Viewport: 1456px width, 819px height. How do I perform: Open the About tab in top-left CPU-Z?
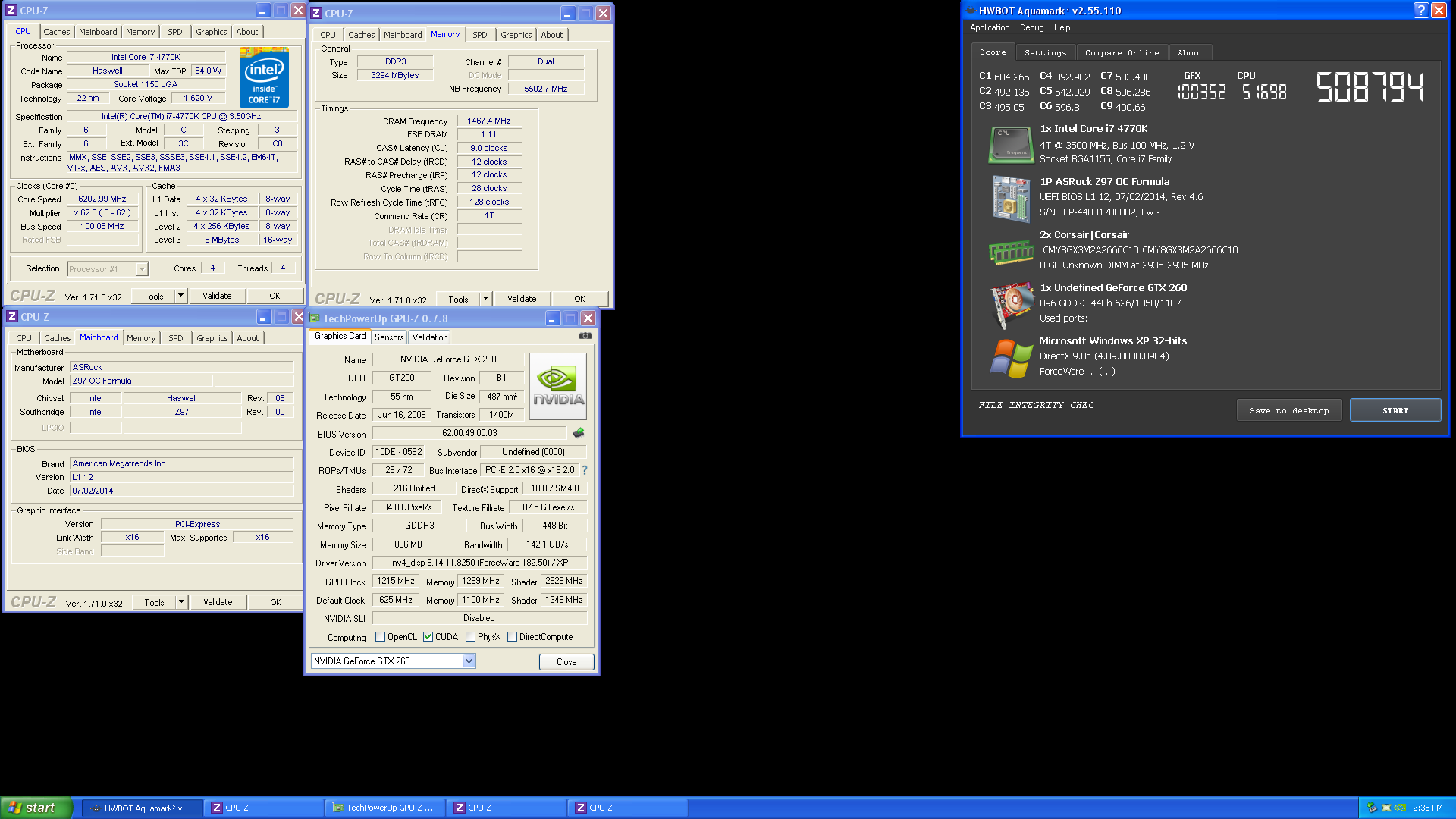click(x=247, y=32)
